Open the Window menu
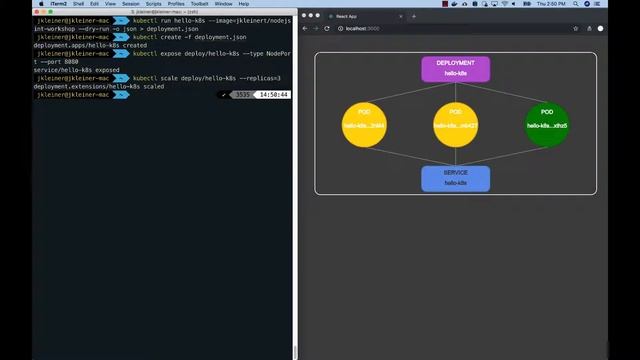Viewport: 640px width, 360px height. (x=223, y=4)
